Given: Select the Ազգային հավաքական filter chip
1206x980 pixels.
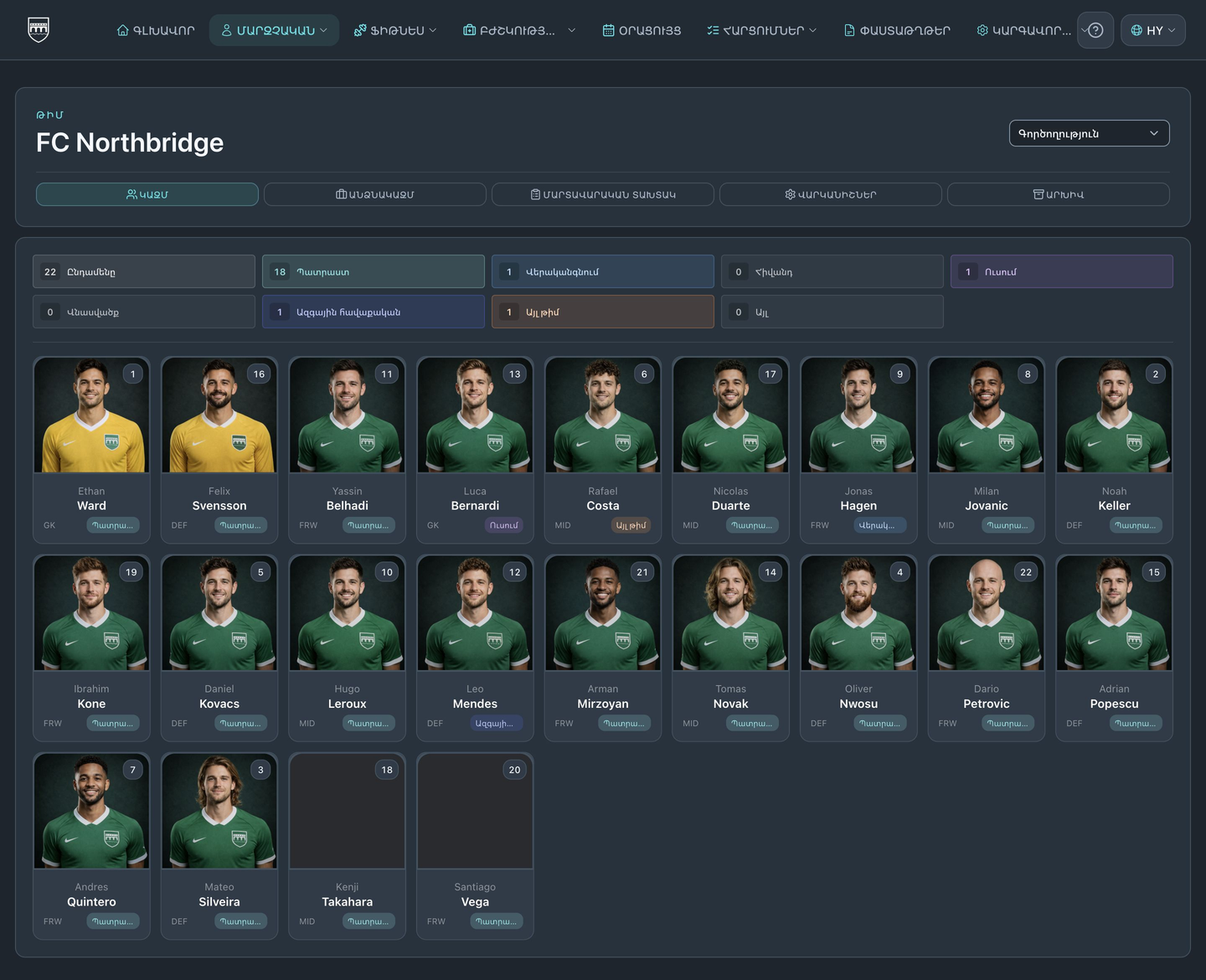Looking at the screenshot, I should 374,312.
